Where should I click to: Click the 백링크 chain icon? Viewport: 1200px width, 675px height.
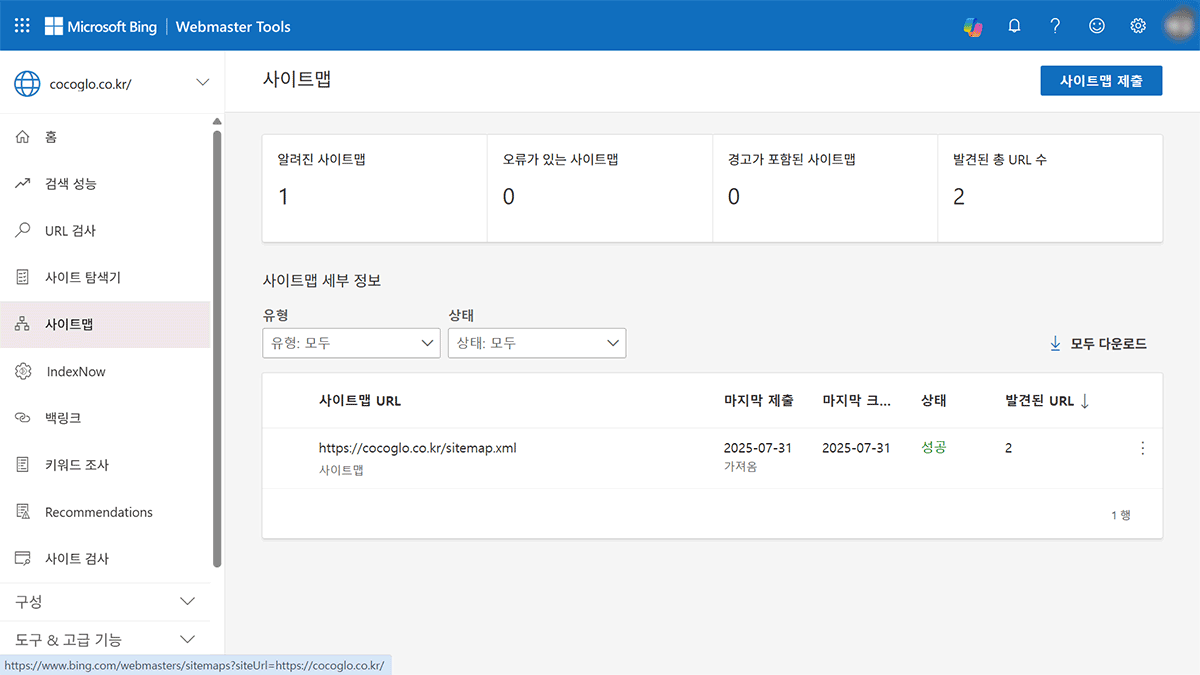click(x=23, y=418)
